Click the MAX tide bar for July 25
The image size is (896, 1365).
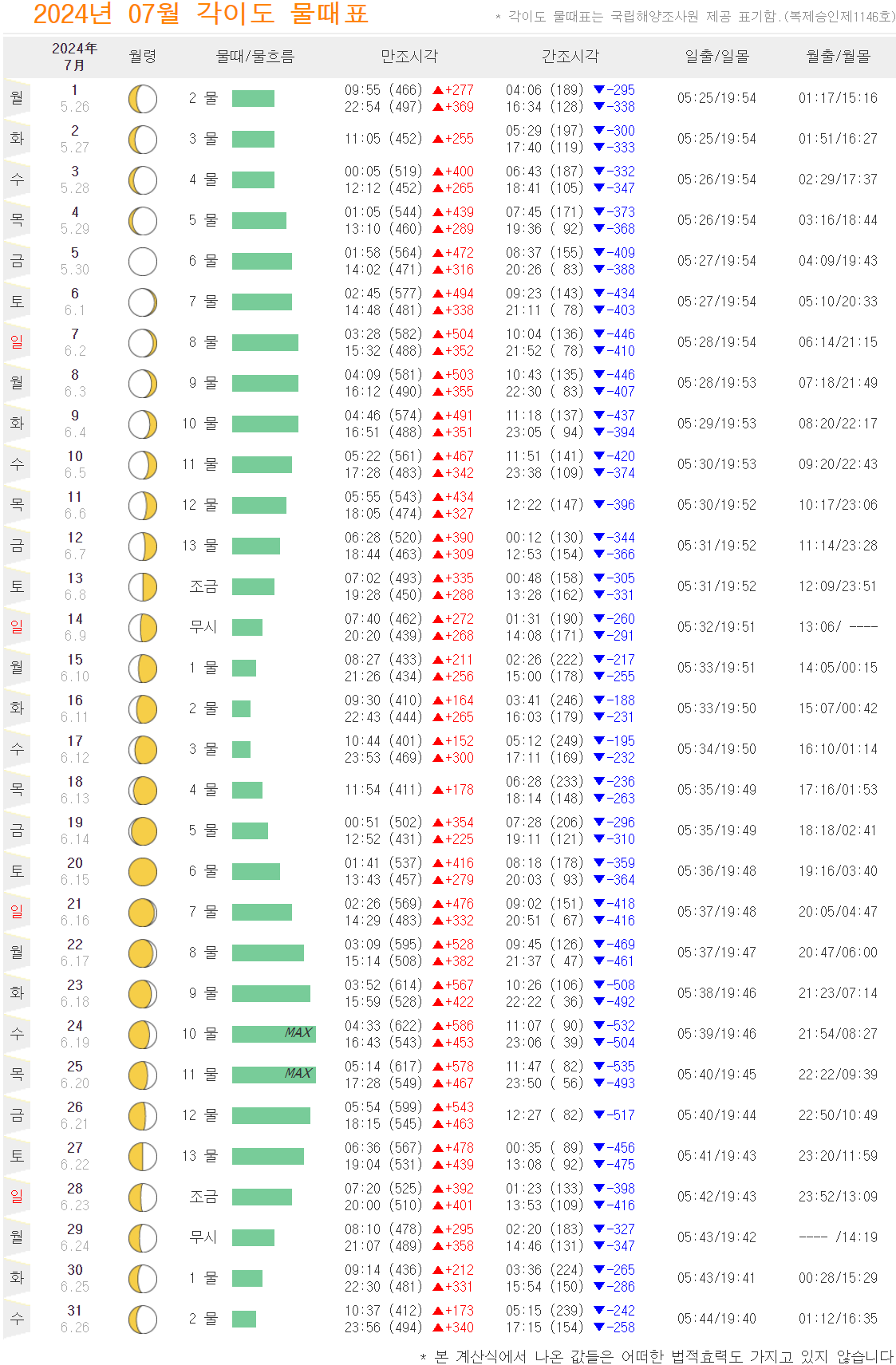click(274, 1075)
